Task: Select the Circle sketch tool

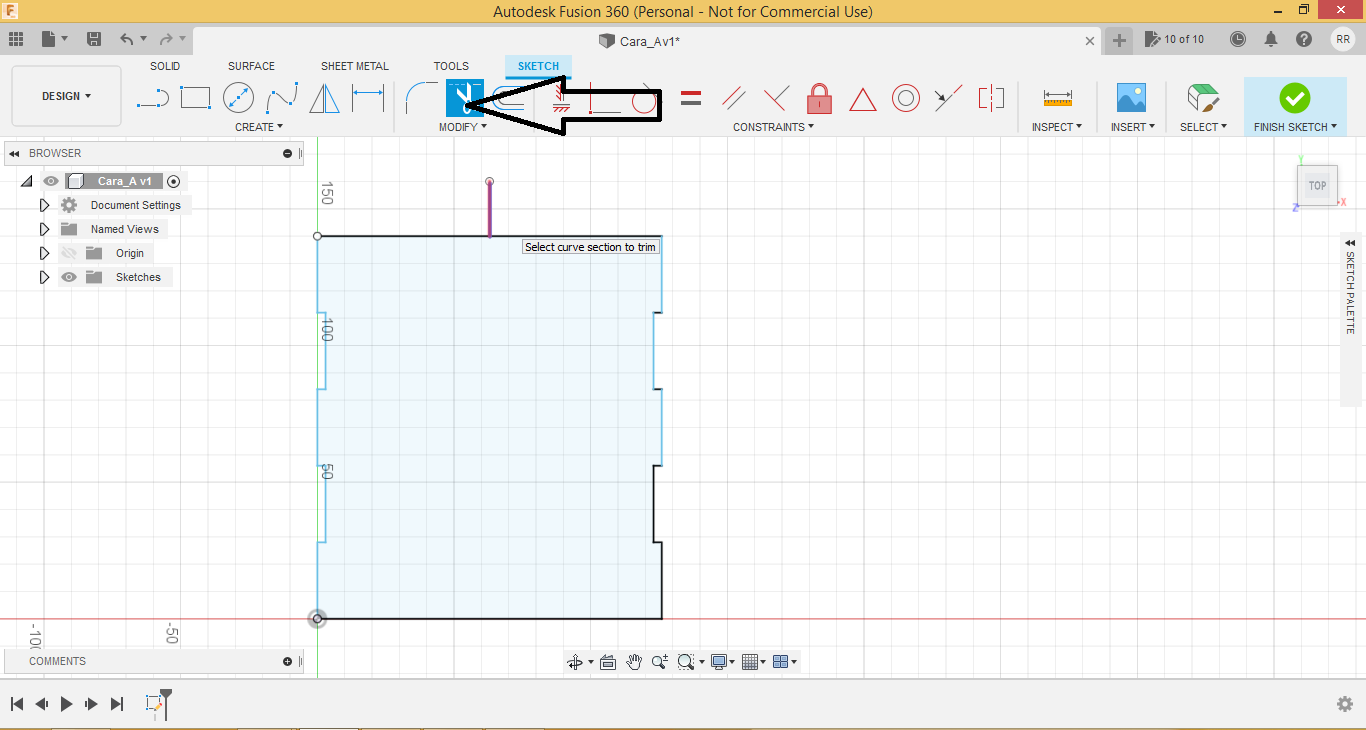Action: (x=238, y=98)
